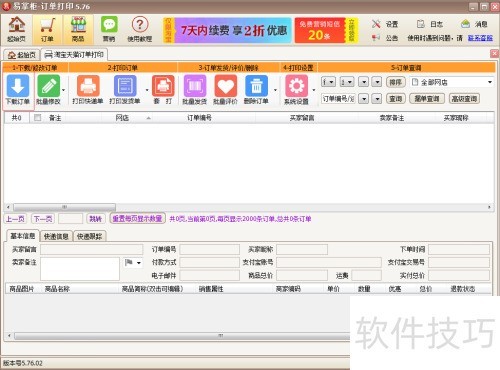
Task: Select the 快递跟踪 tab
Action: pyautogui.click(x=89, y=236)
